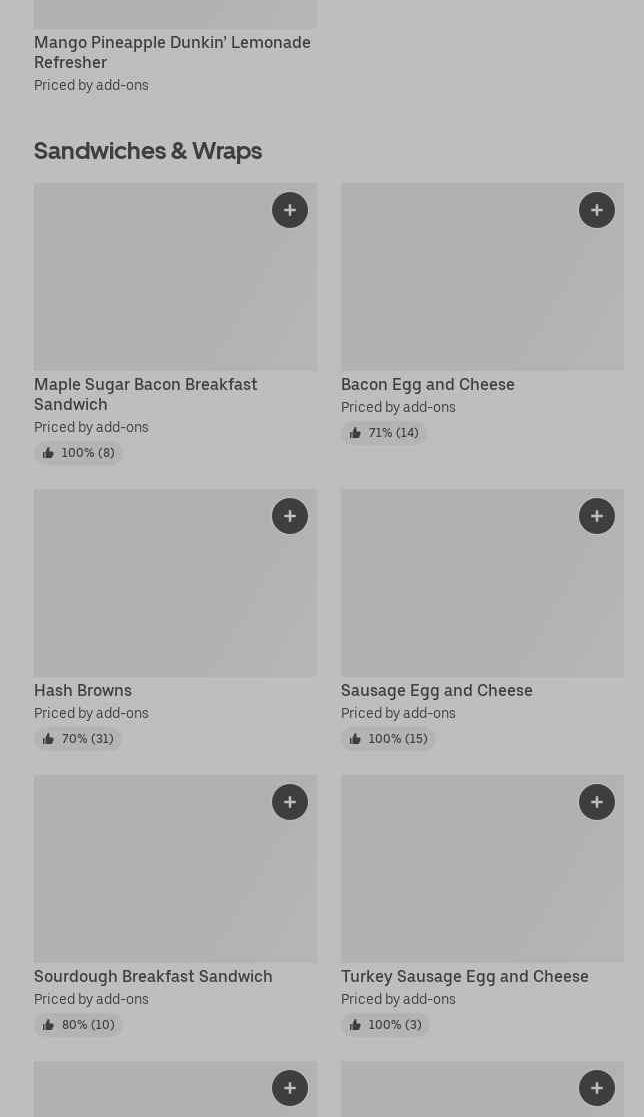Open the Hash Browns item name
This screenshot has width=644, height=1117.
[x=83, y=690]
